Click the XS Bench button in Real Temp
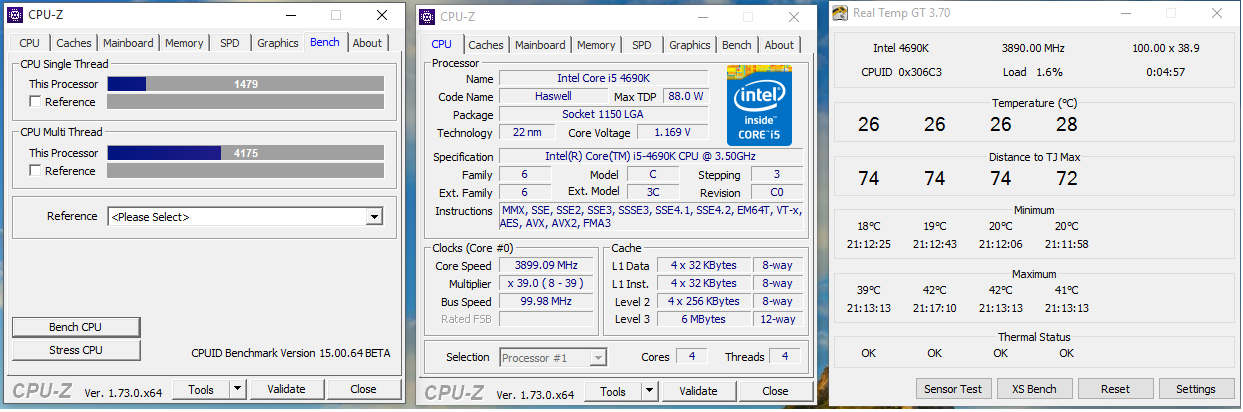1243x412 pixels. click(1034, 389)
